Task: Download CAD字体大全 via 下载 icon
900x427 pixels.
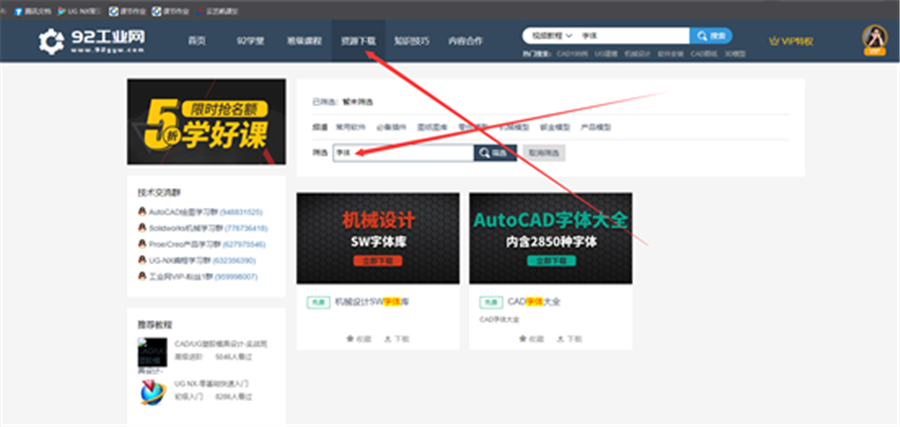Action: (x=569, y=339)
